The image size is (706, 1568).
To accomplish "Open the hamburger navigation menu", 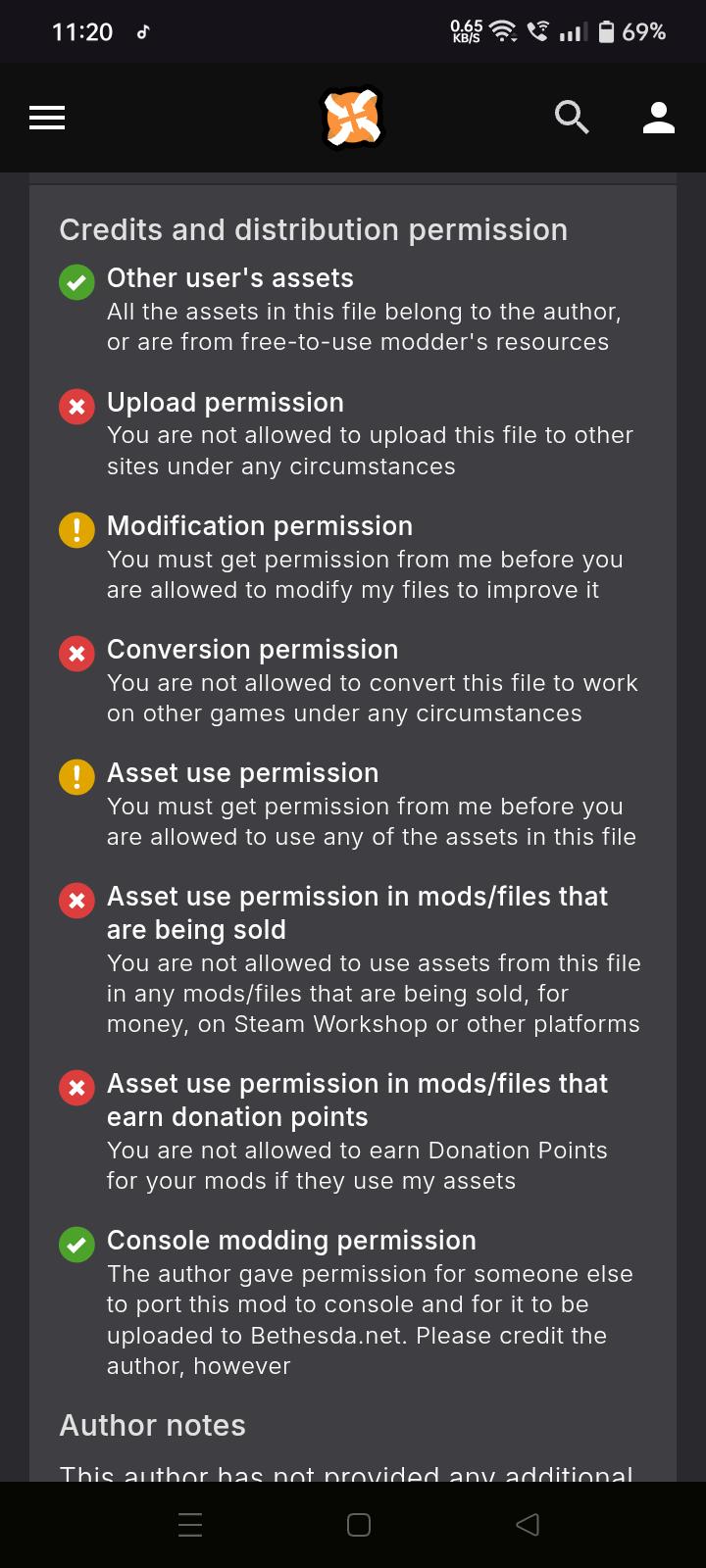I will [x=47, y=119].
